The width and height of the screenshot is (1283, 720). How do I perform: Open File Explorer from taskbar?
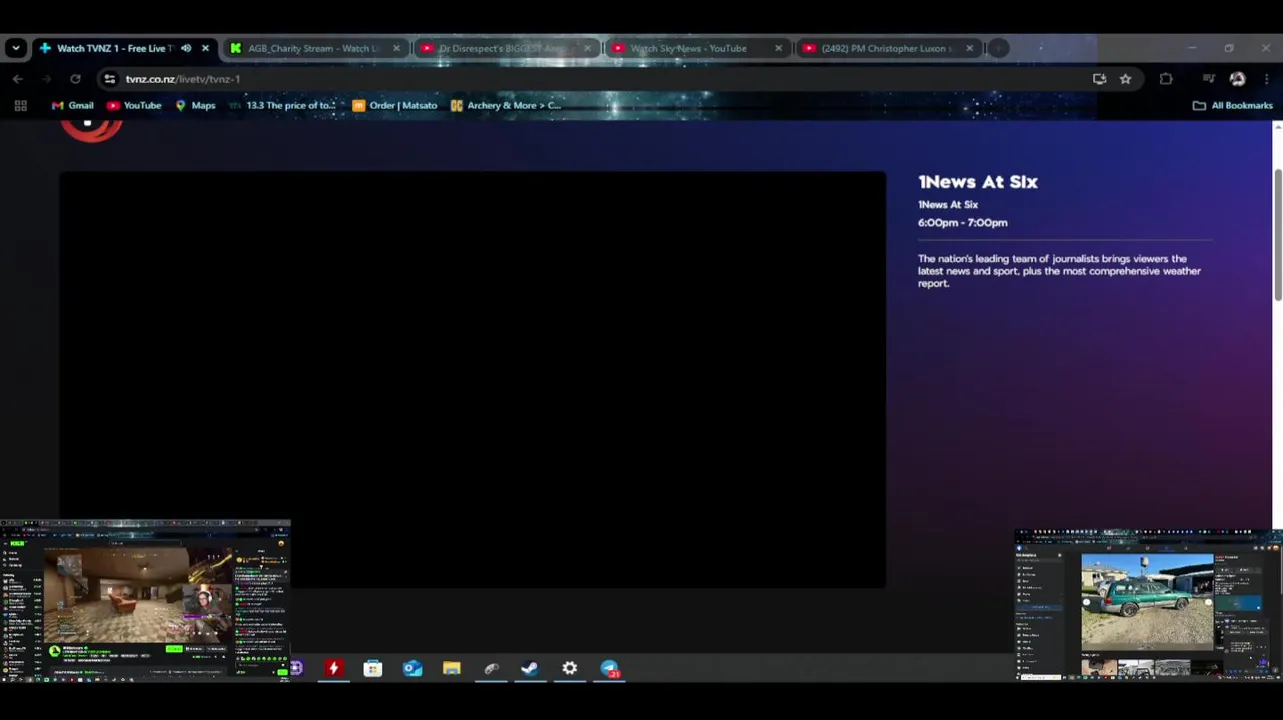point(451,668)
